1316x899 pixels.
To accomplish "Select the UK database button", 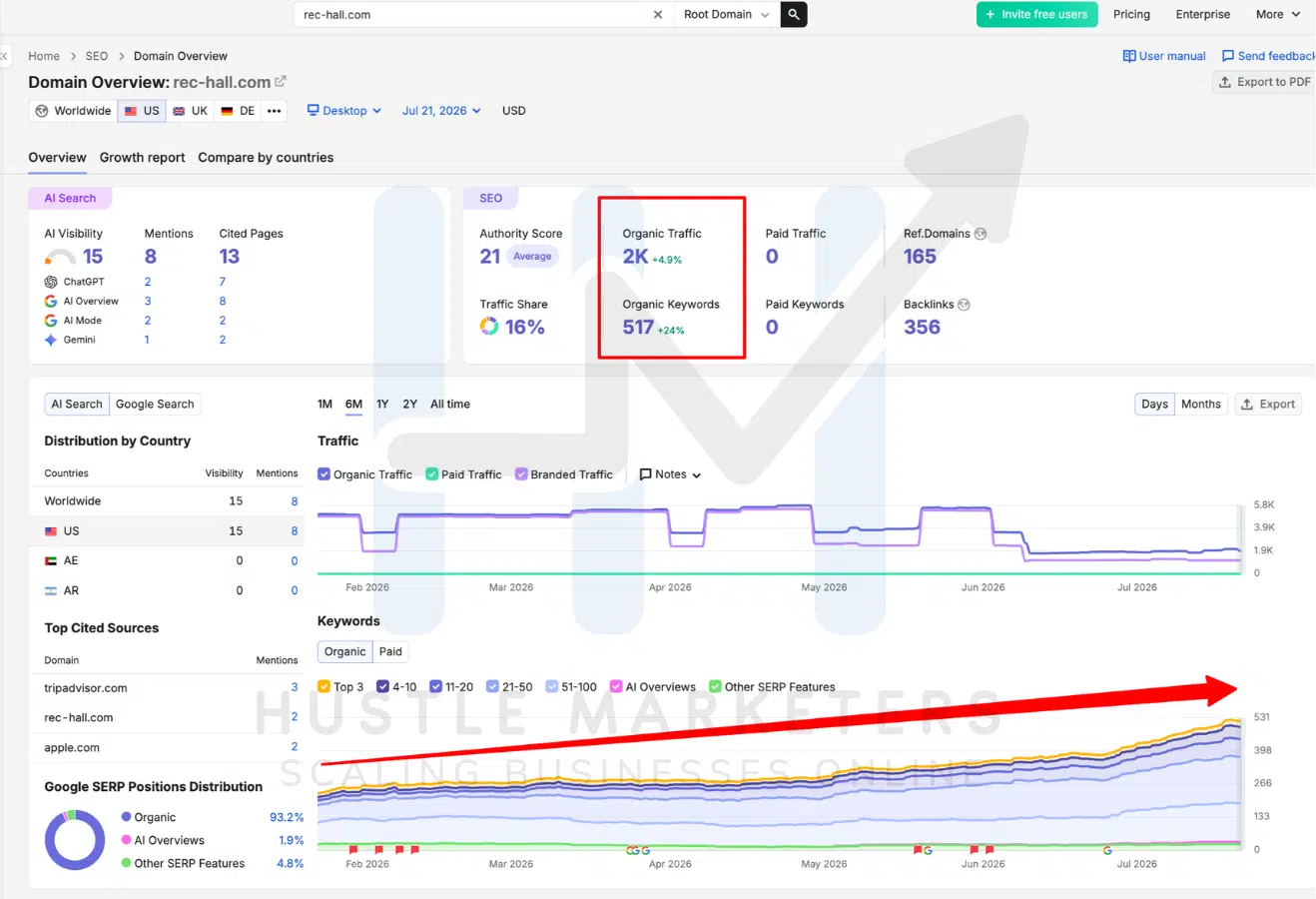I will point(190,111).
